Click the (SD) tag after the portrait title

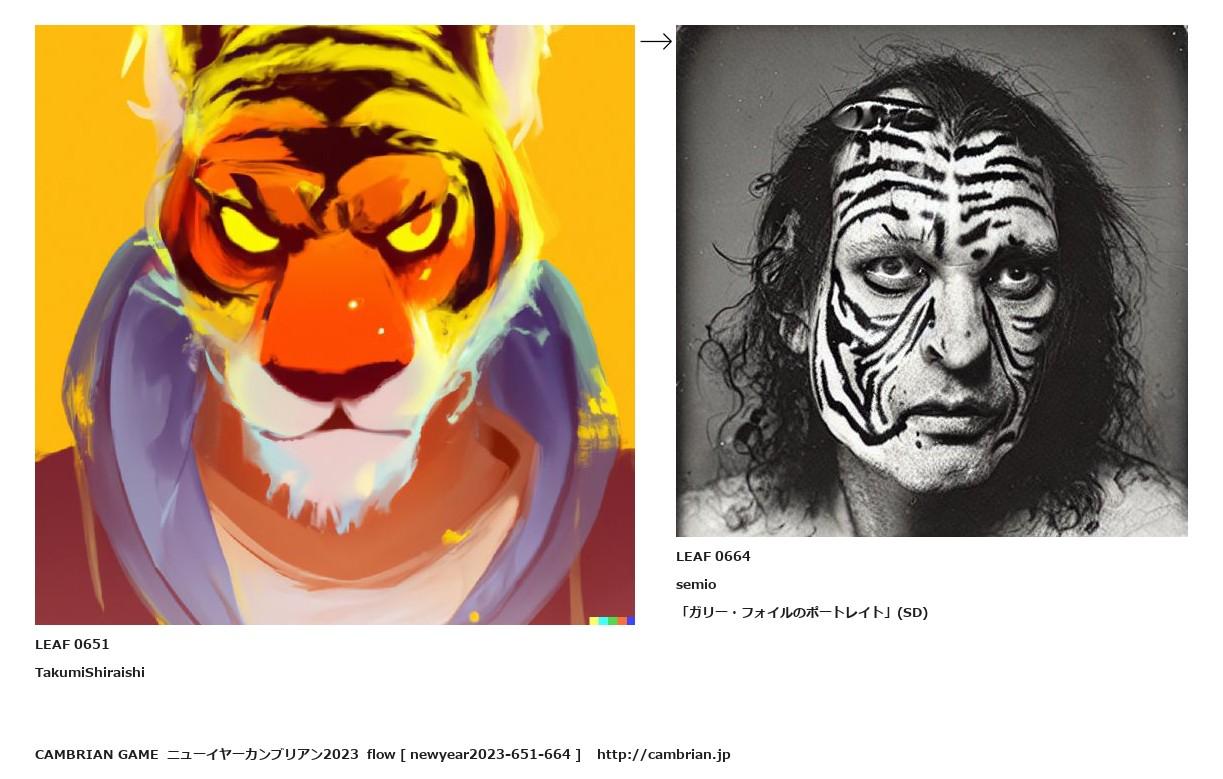pos(913,612)
